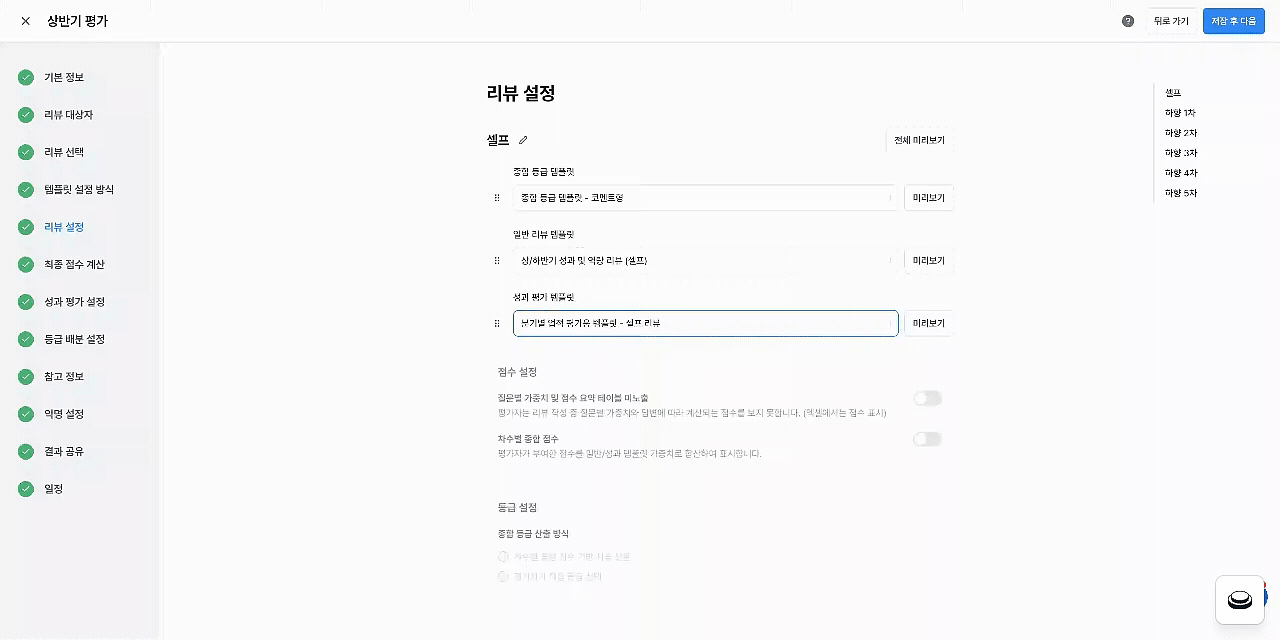Select the first 종합 등급 산출 방식 radio option
The height and width of the screenshot is (640, 1280).
(x=504, y=557)
